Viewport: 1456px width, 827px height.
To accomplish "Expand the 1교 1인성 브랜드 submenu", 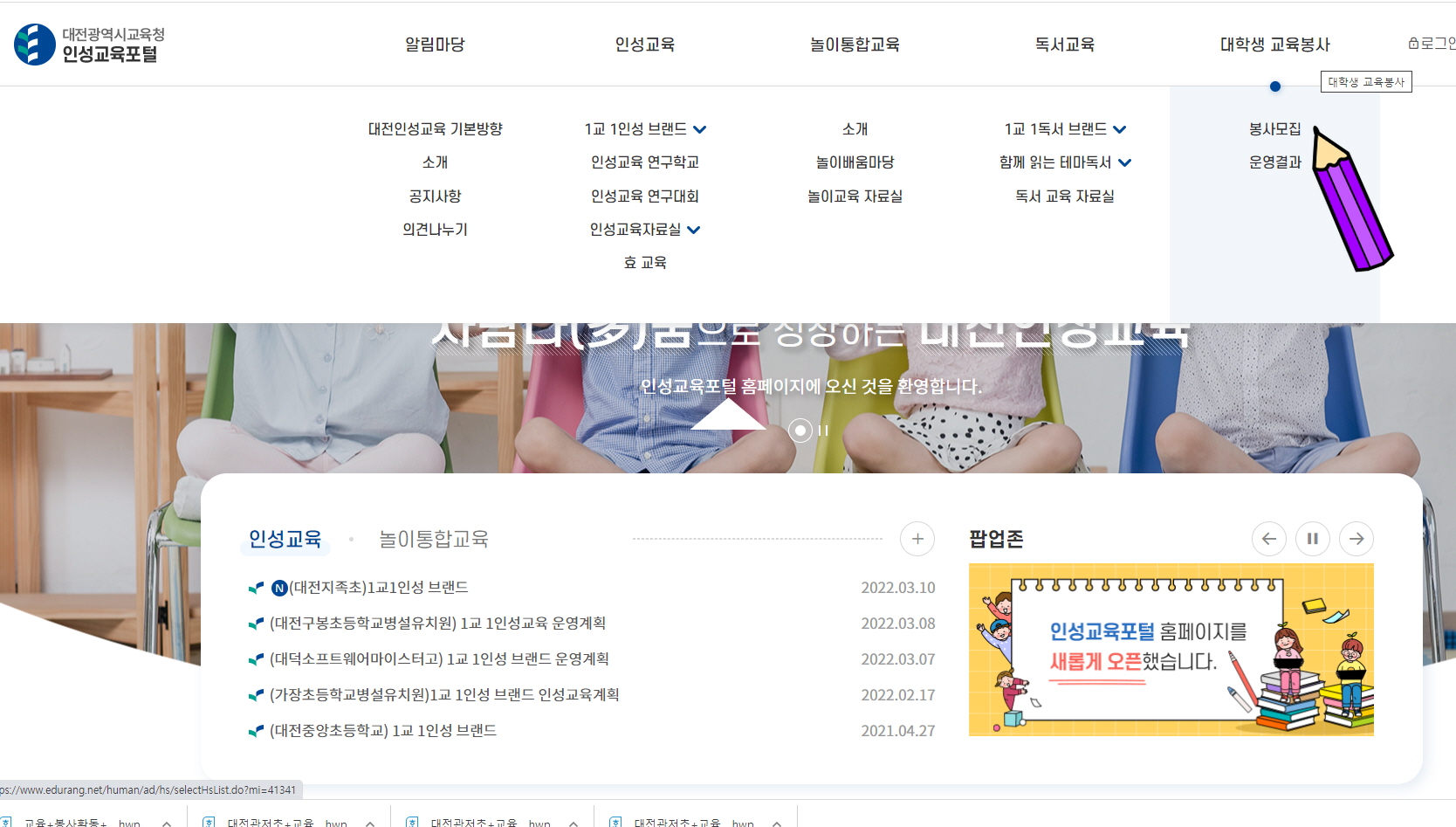I will [x=700, y=129].
